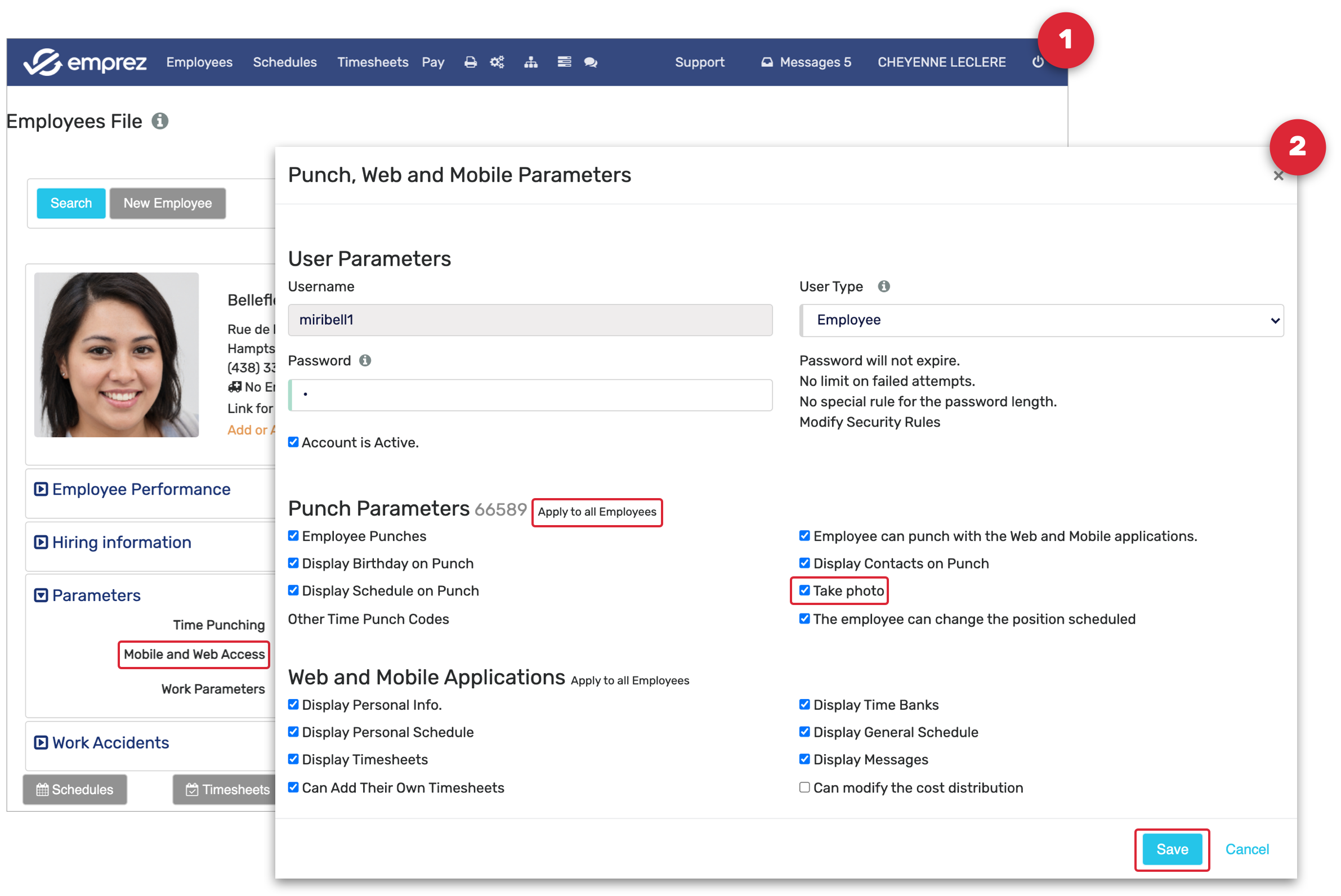Click Apply to all Employees for Punch Parameters
This screenshot has height=896, width=1341.
[x=597, y=512]
